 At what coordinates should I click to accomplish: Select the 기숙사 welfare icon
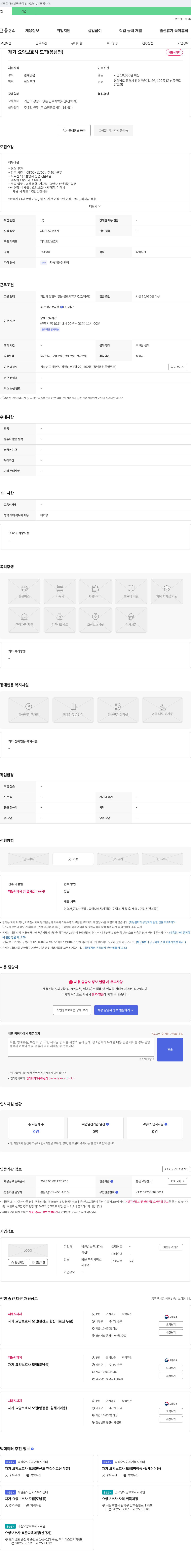[60, 592]
